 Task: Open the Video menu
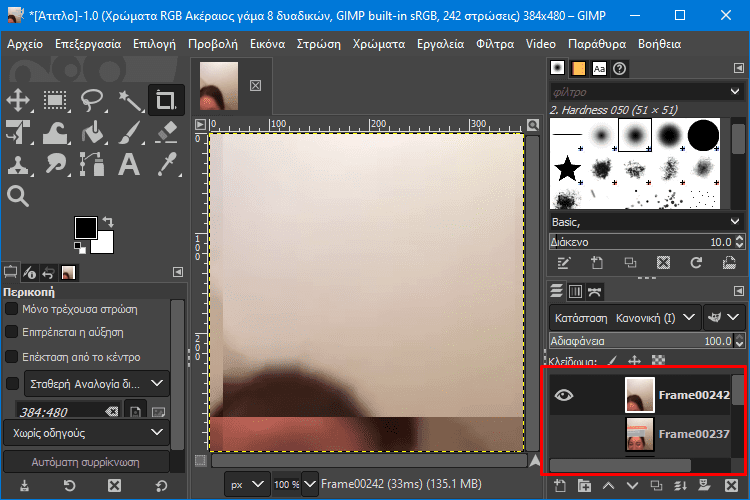[x=540, y=44]
